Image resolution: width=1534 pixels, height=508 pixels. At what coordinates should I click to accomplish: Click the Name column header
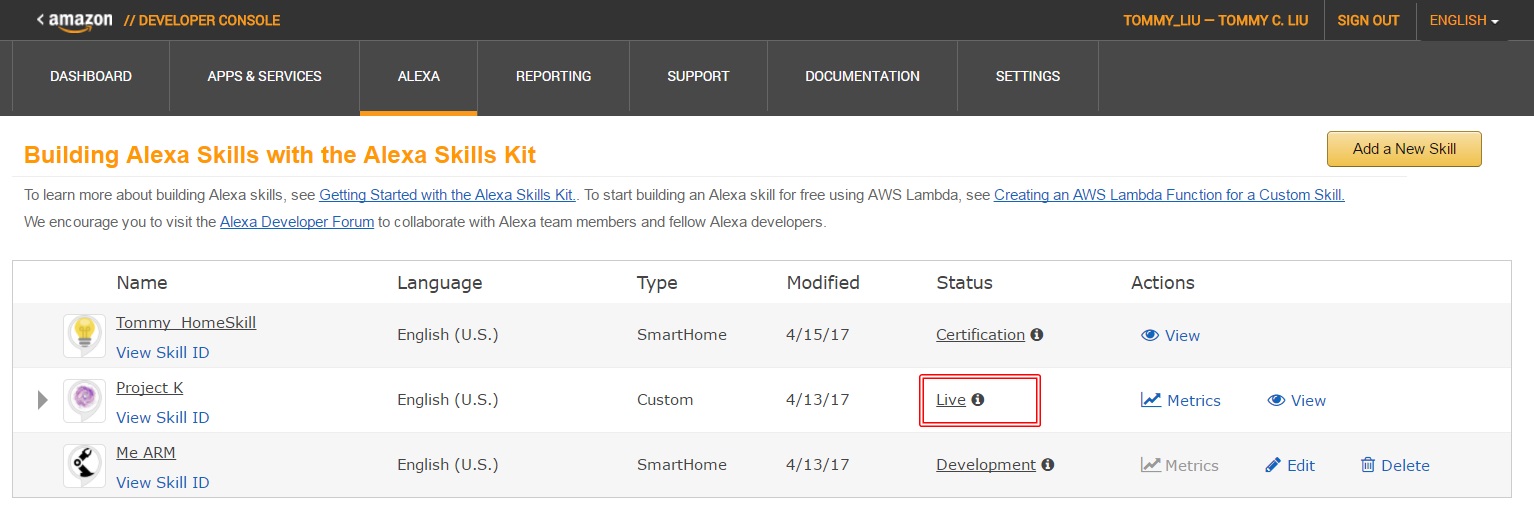coord(142,283)
